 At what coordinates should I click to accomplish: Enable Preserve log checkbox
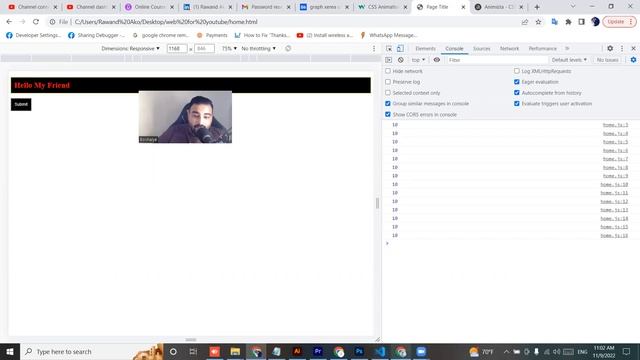(x=388, y=82)
